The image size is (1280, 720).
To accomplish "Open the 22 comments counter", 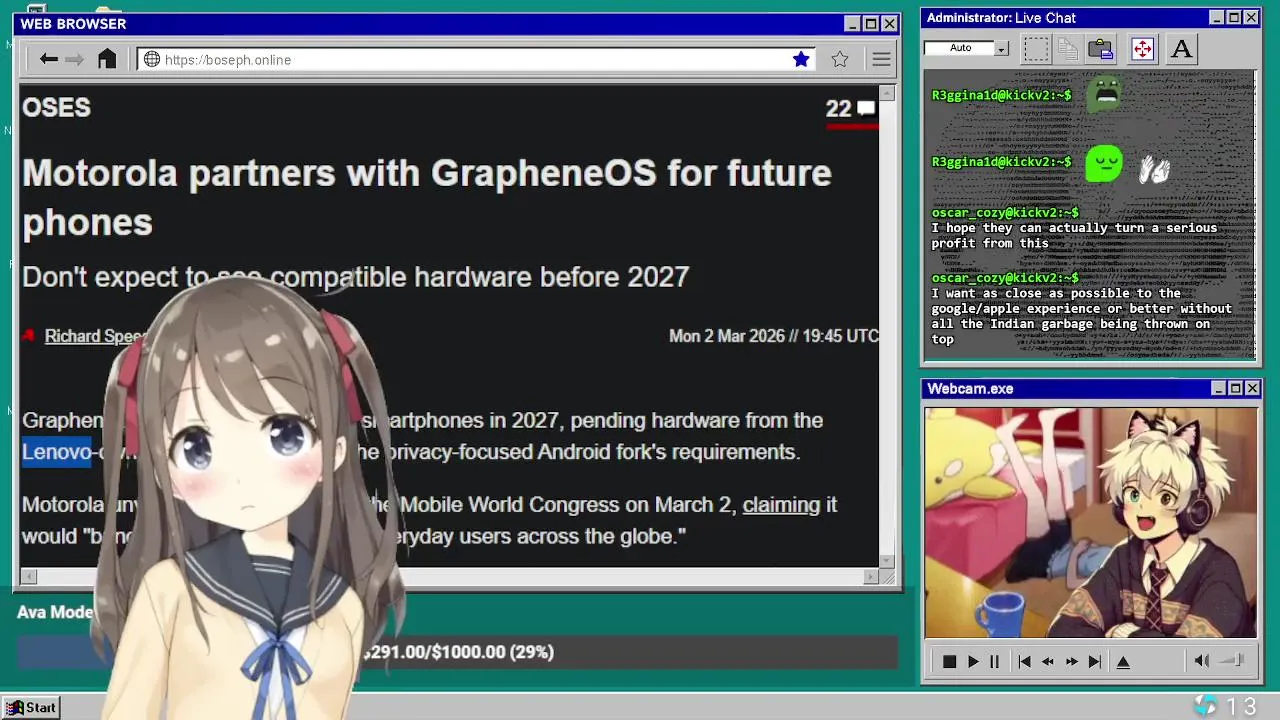I will 838,109.
